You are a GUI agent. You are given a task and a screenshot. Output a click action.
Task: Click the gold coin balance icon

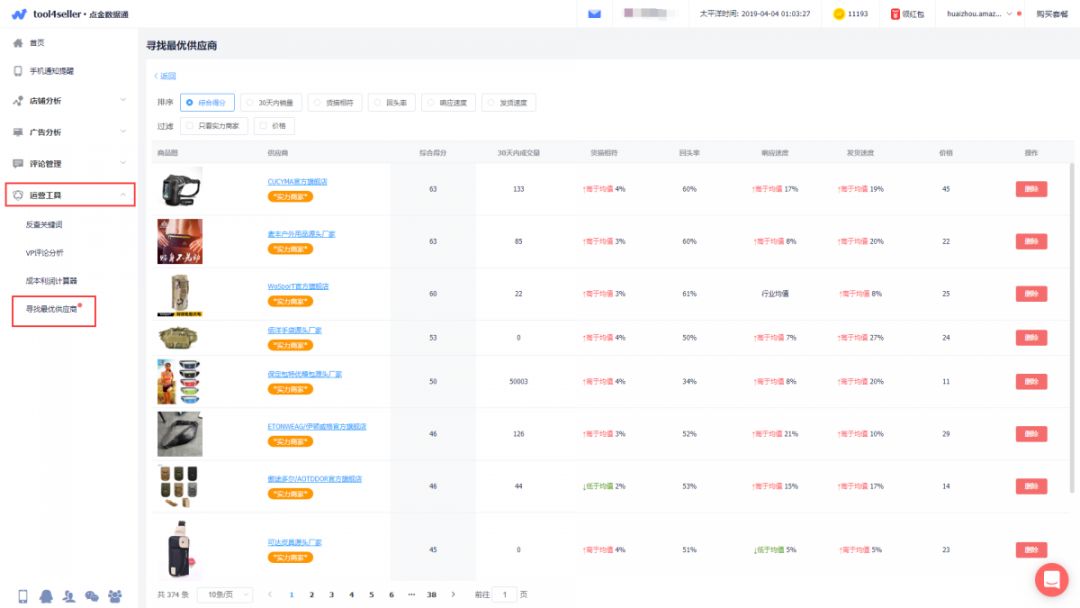point(838,14)
